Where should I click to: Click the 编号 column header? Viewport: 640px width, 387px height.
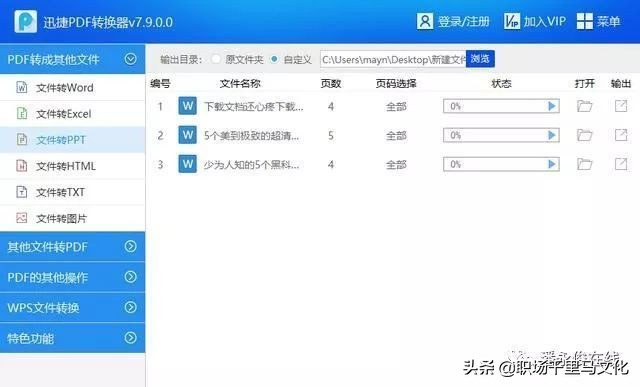tap(160, 83)
